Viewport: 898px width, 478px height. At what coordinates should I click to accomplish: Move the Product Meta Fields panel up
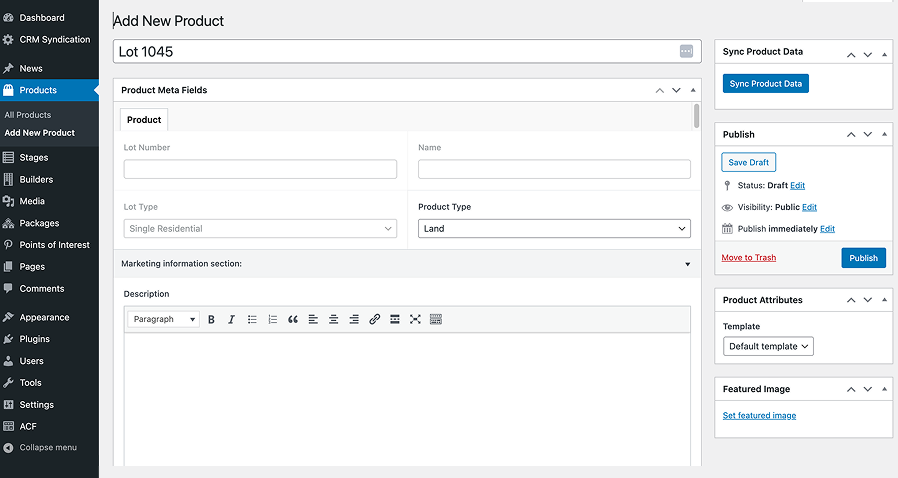coord(660,90)
